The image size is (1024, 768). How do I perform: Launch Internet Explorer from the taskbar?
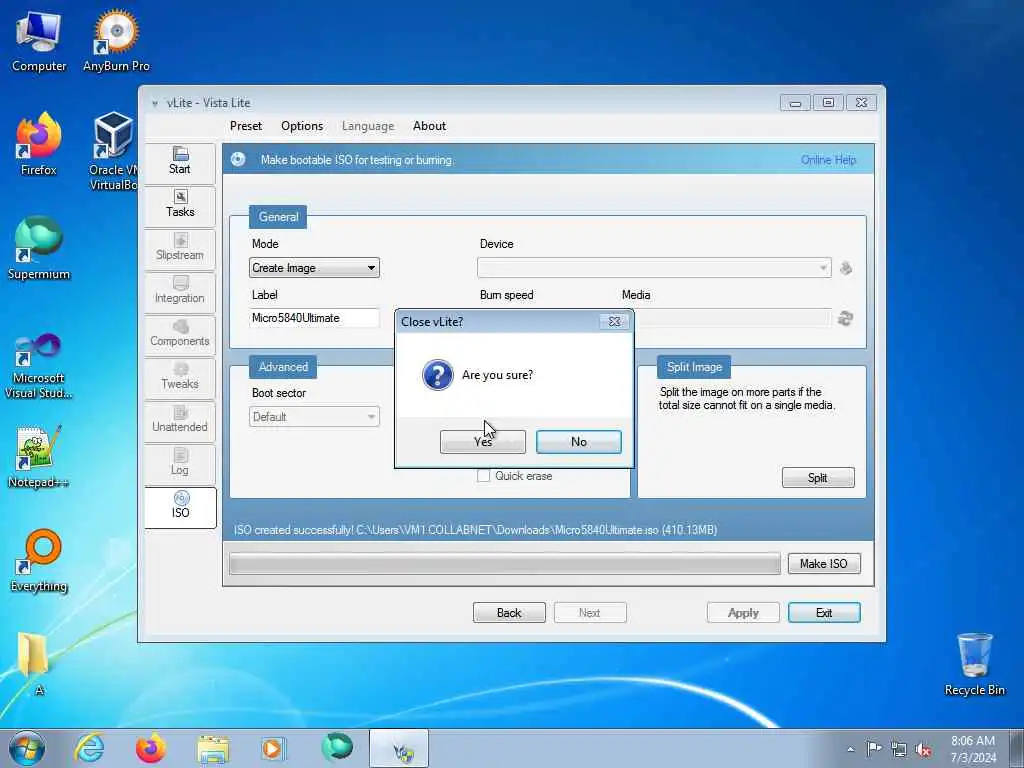[x=89, y=748]
